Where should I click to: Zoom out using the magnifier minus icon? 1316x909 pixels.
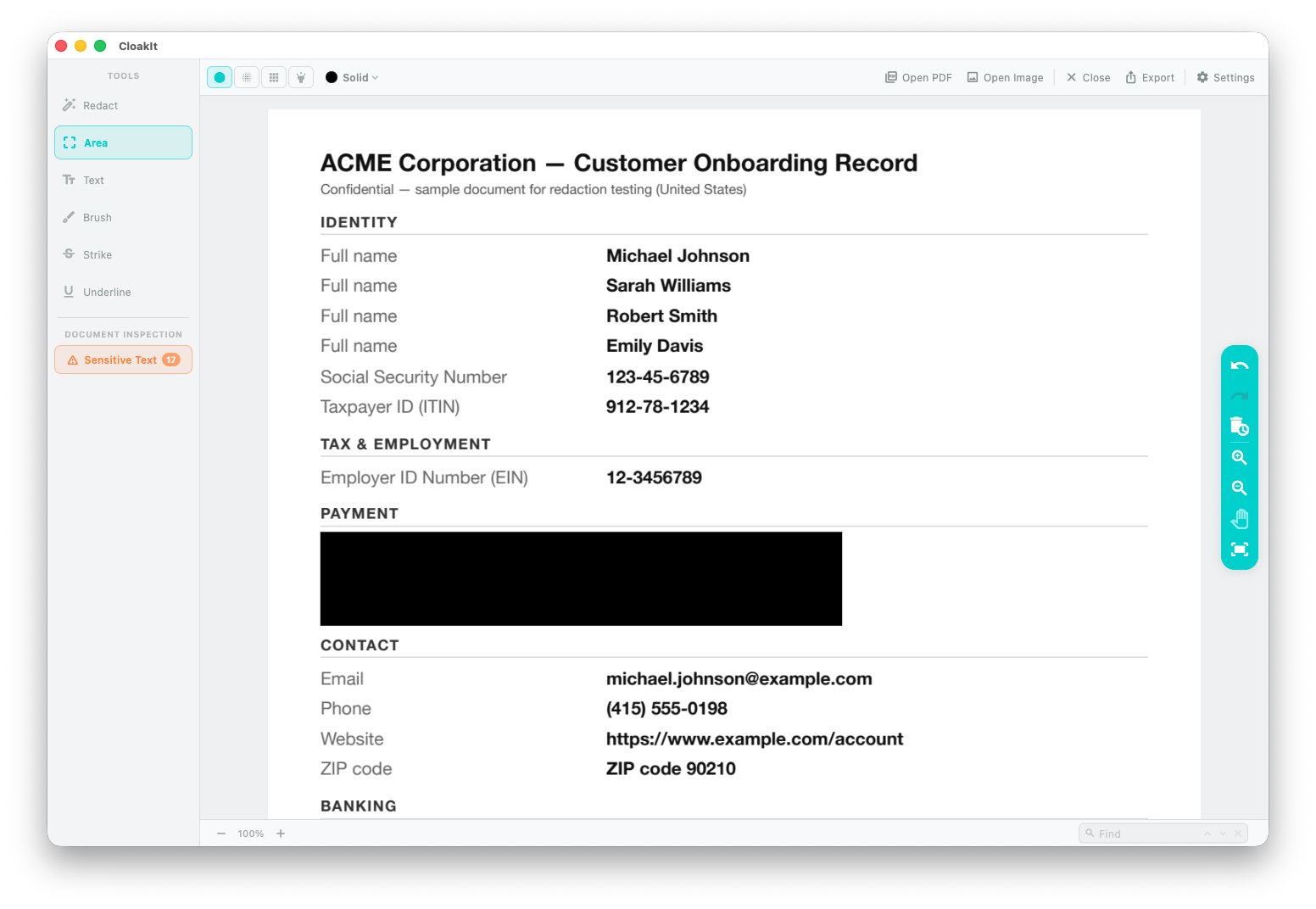pos(1239,488)
